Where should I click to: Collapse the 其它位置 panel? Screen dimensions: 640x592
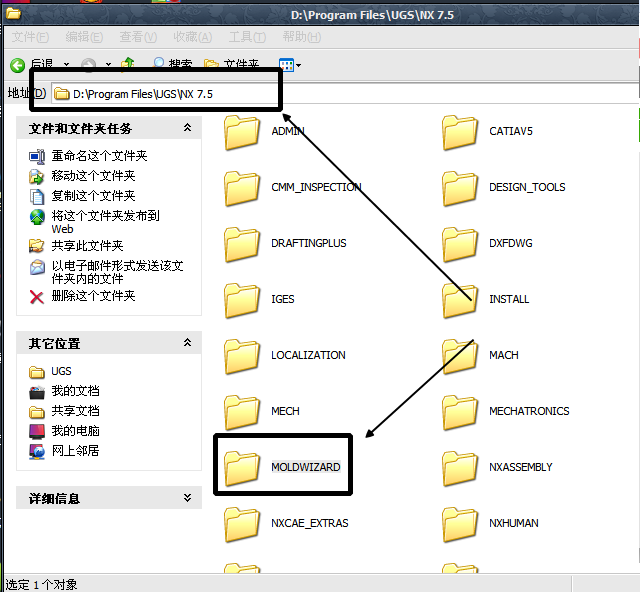[187, 343]
